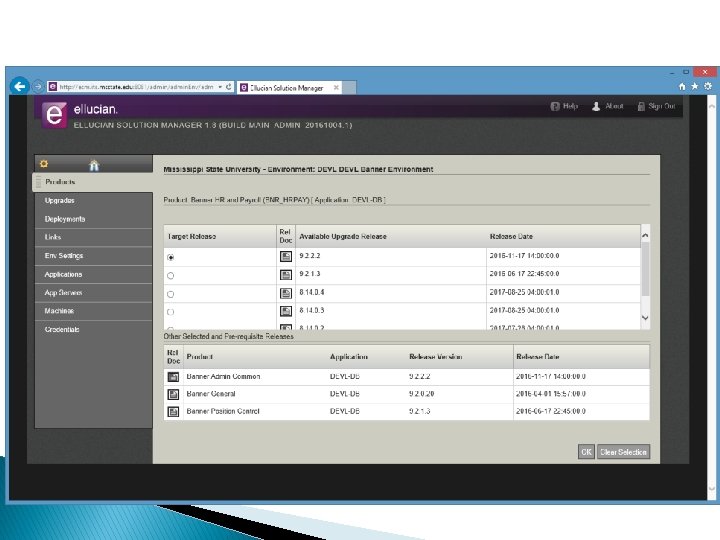Open the Products sidebar menu

click(x=92, y=182)
